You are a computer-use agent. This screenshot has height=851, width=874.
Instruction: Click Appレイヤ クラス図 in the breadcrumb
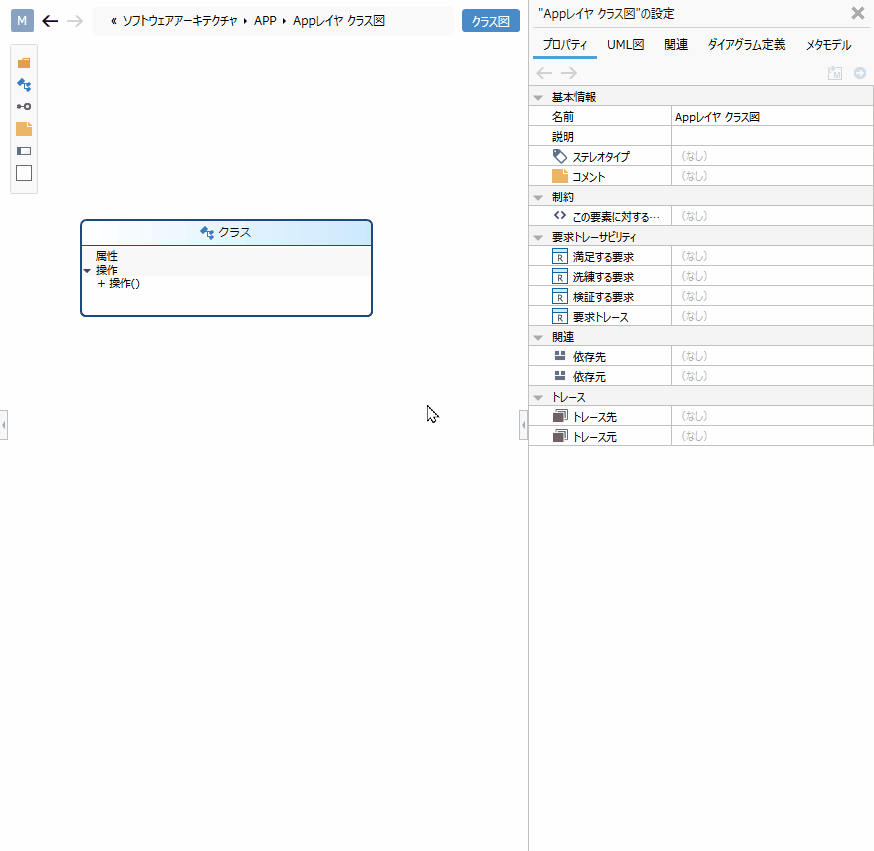[x=339, y=21]
